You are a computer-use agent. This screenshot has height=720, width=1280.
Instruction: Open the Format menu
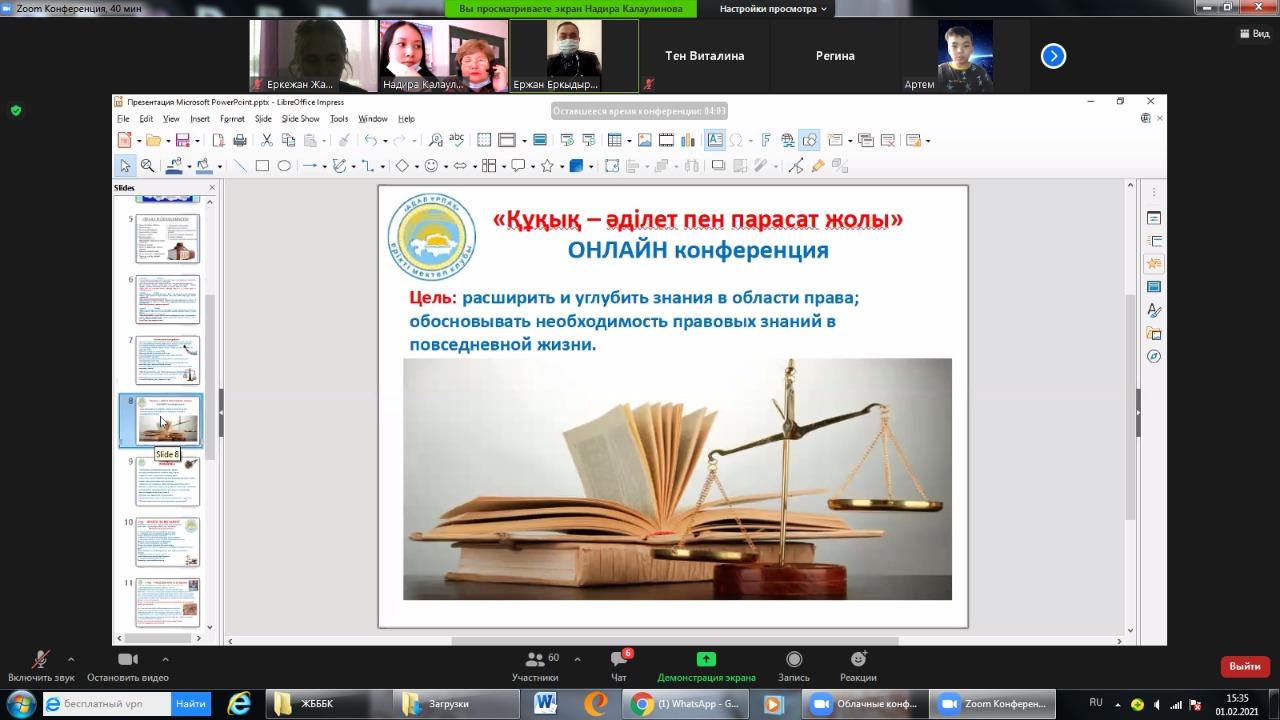click(232, 119)
